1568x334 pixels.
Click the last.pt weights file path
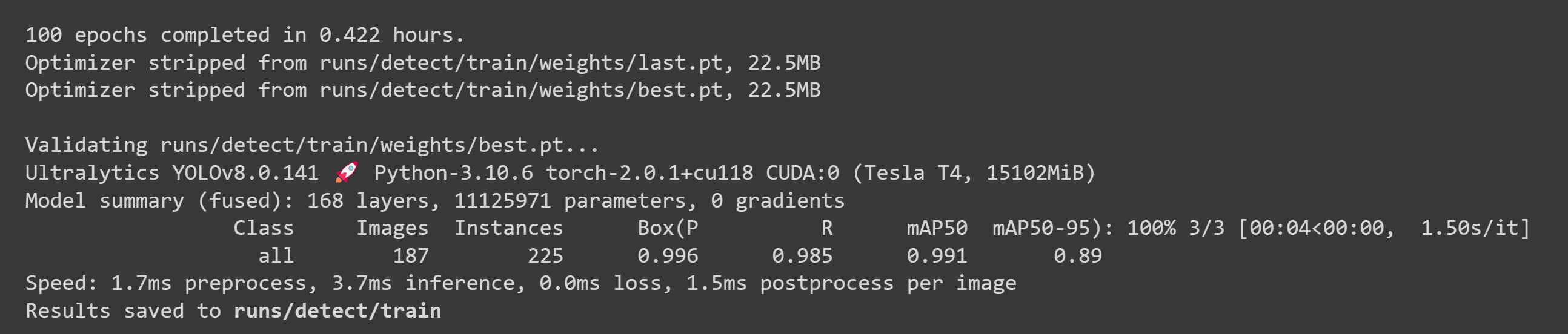pyautogui.click(x=521, y=63)
